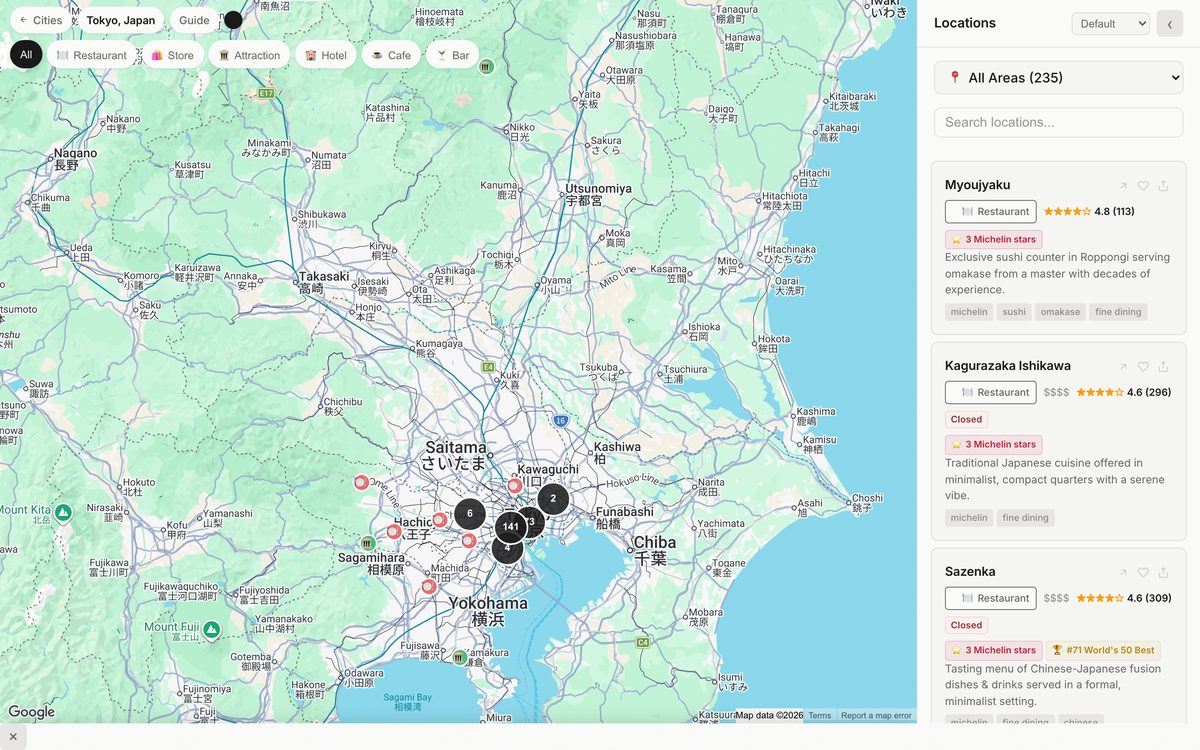This screenshot has width=1200, height=750.
Task: Open the Default sort dropdown
Action: tap(1110, 24)
